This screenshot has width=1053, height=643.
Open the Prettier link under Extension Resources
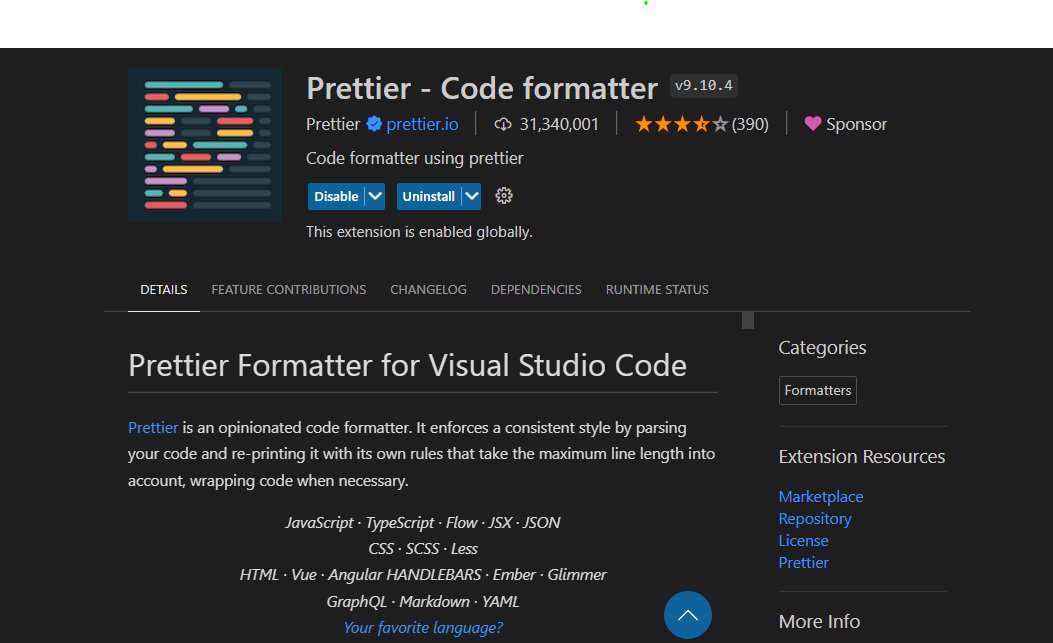pos(803,563)
